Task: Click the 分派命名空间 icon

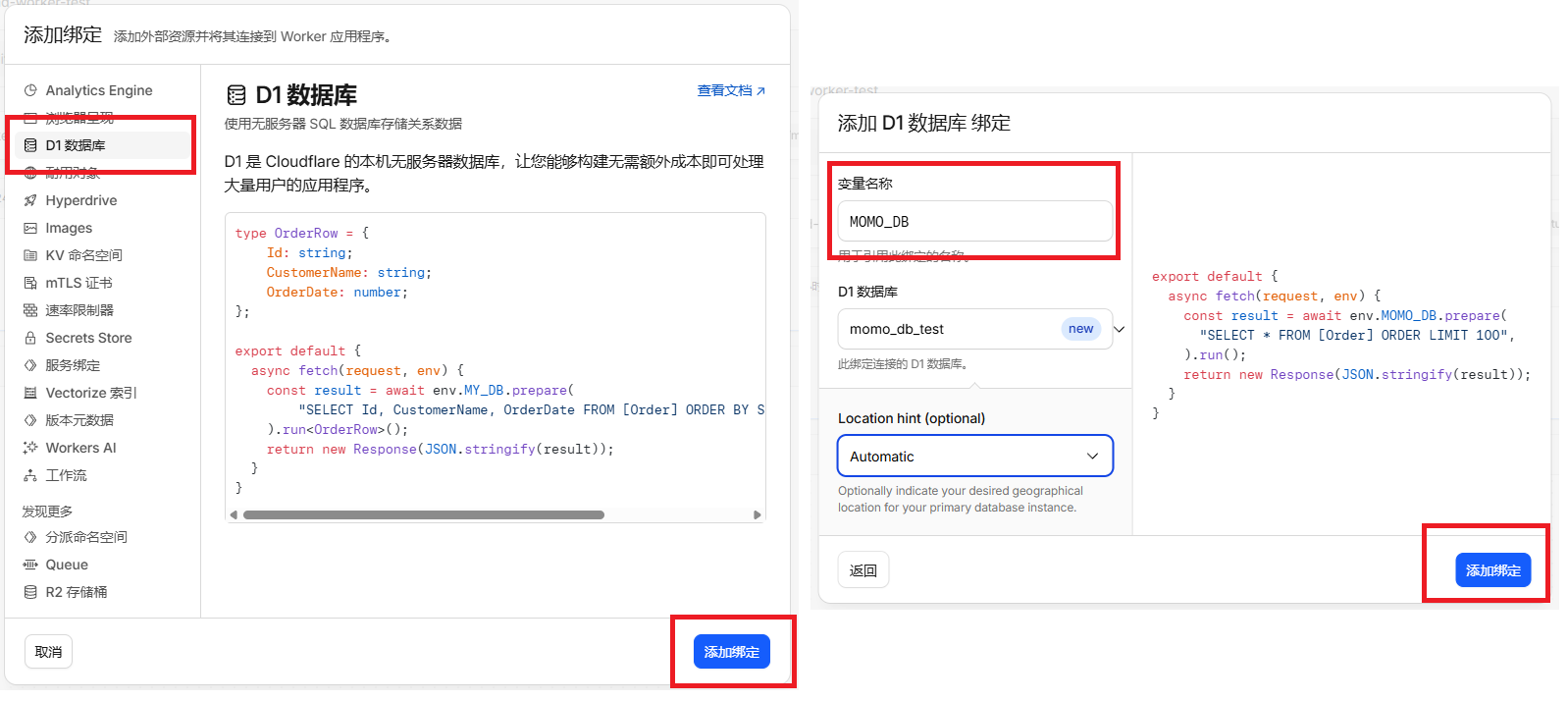Action: [30, 537]
